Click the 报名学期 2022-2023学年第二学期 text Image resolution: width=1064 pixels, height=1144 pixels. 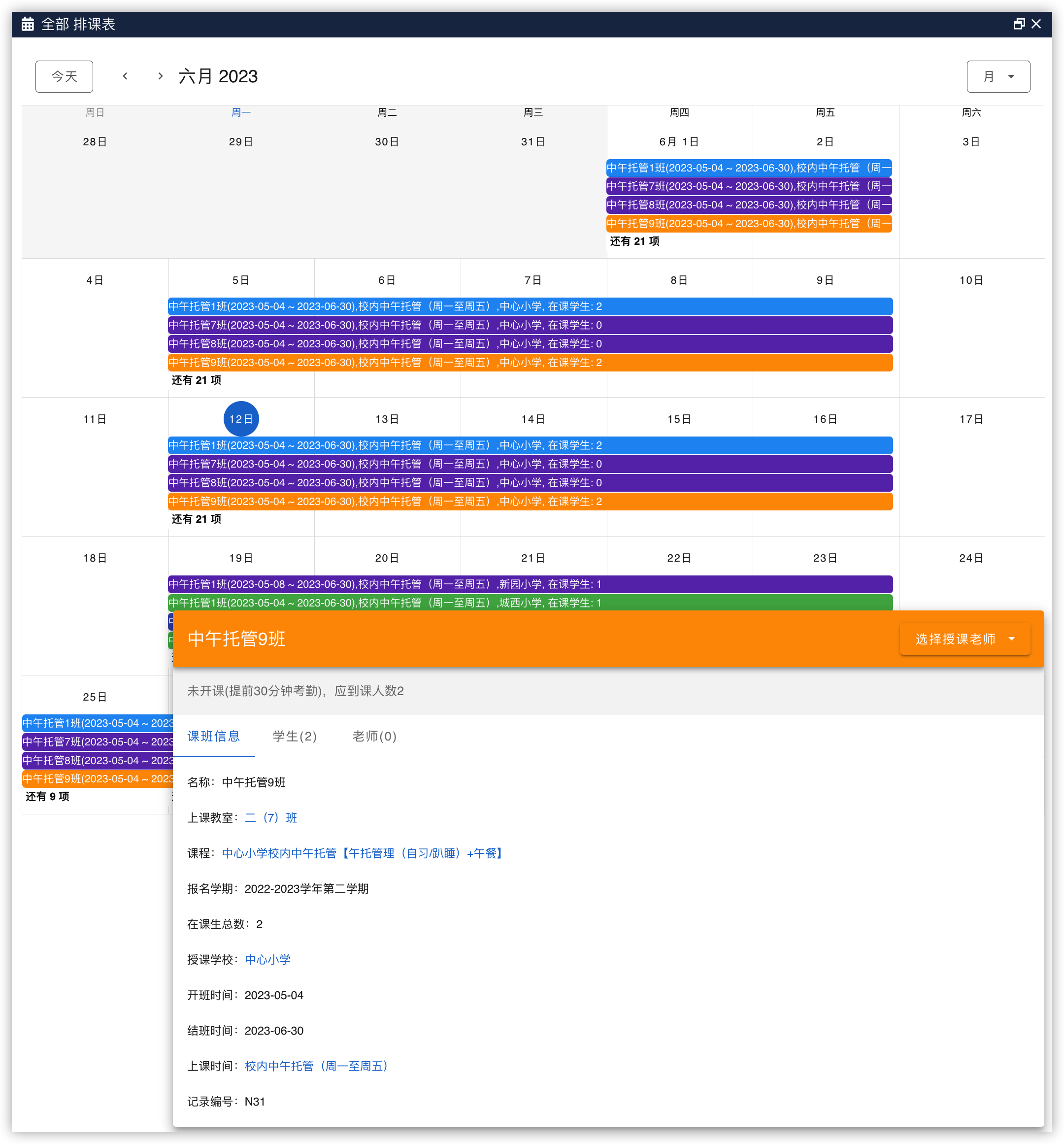[x=278, y=888]
